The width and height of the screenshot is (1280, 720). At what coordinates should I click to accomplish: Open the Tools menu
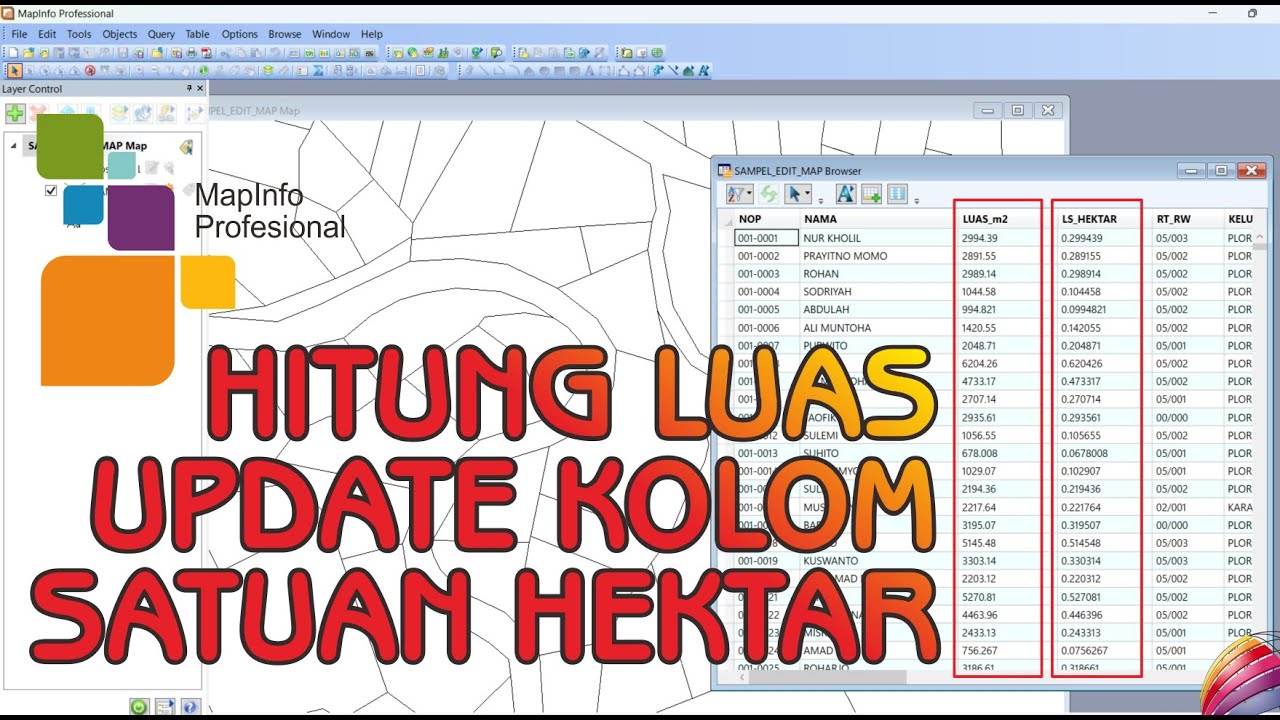pyautogui.click(x=79, y=34)
